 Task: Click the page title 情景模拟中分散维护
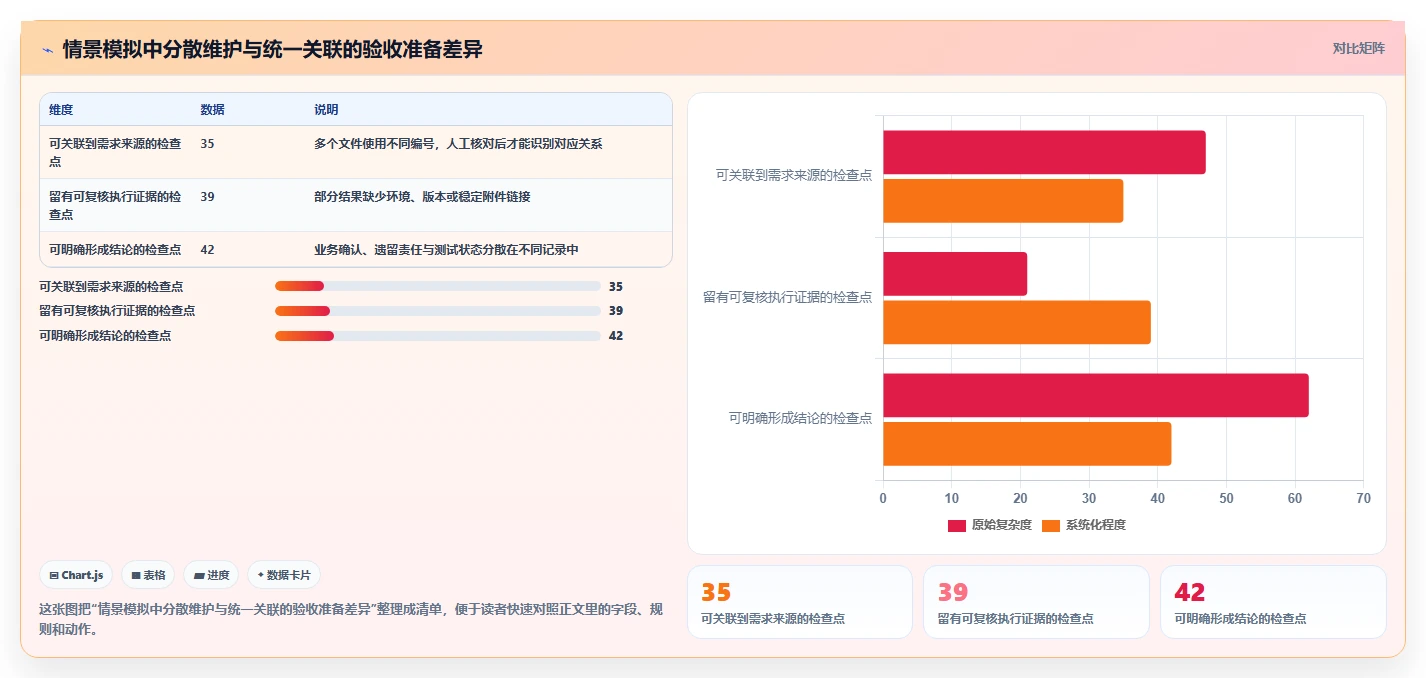[272, 49]
